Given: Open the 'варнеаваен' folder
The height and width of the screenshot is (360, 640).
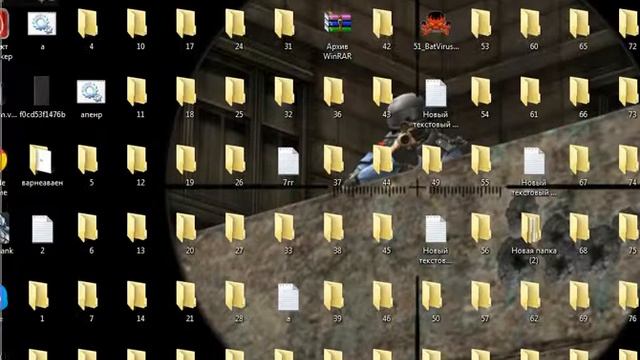Looking at the screenshot, I should click(40, 160).
